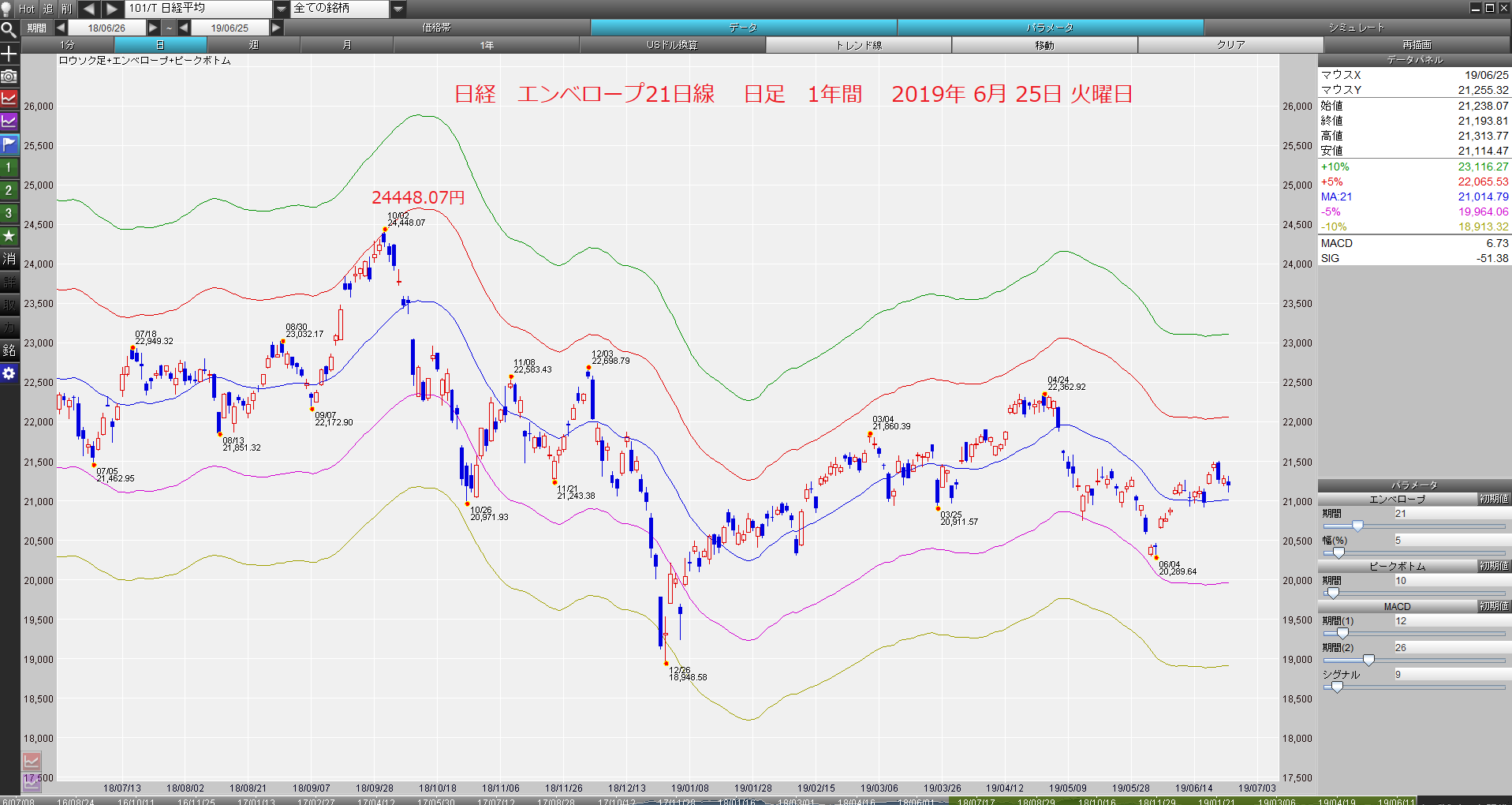This screenshot has height=805, width=1512.
Task: Open the 101/T 日経平均 symbol dropdown
Action: coord(282,9)
